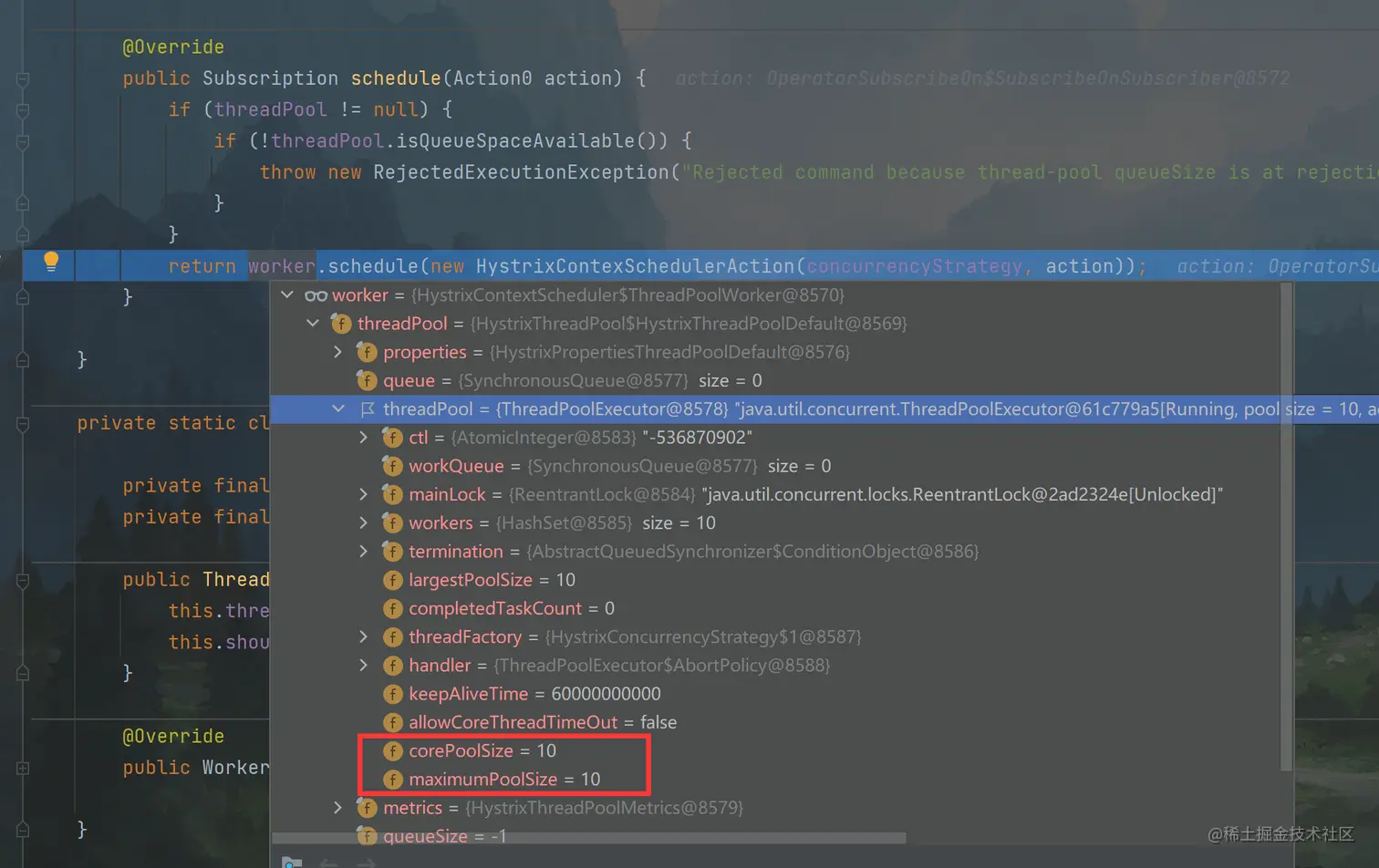Click the field icon next to workQueue

point(392,466)
